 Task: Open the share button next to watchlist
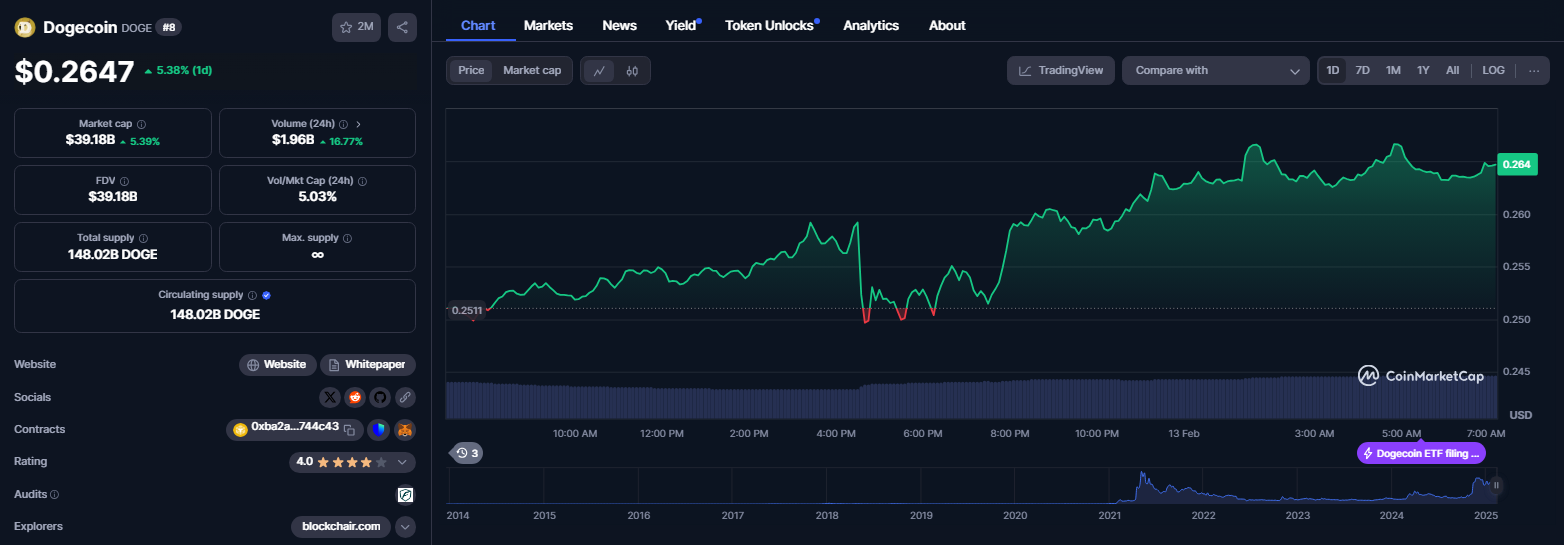(402, 27)
